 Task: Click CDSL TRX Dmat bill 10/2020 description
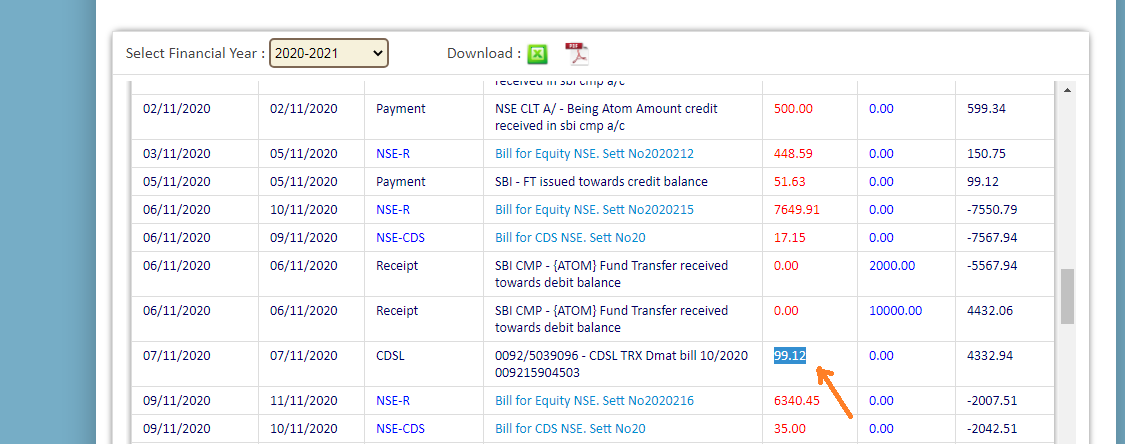click(x=621, y=364)
